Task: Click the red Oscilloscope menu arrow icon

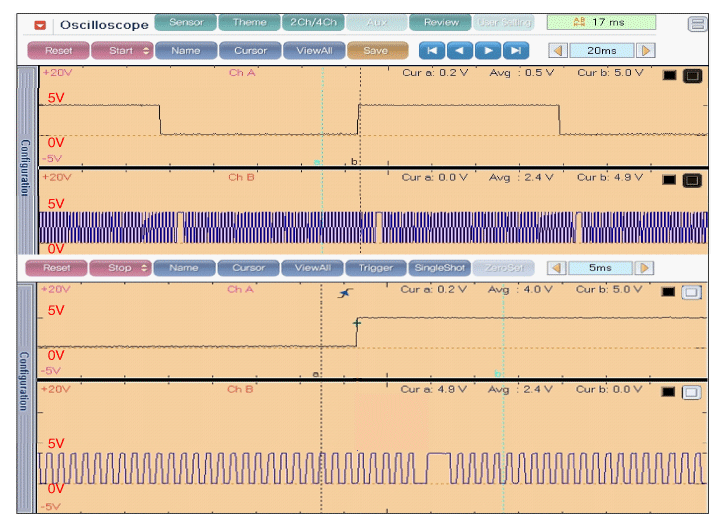Action: coord(40,24)
